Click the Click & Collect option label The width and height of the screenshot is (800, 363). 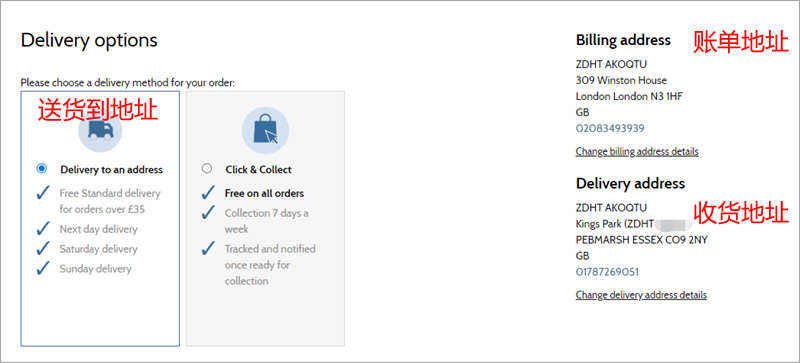point(259,170)
